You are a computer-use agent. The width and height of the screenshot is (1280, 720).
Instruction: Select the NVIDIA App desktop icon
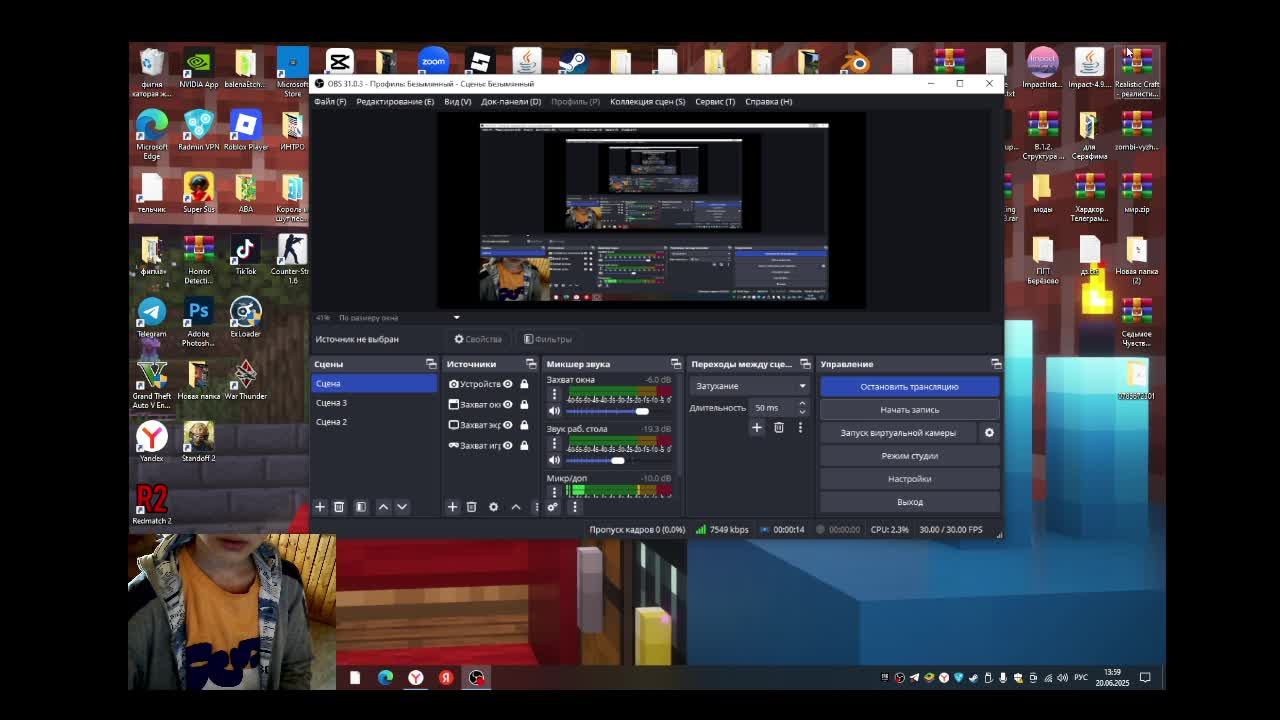tap(198, 68)
